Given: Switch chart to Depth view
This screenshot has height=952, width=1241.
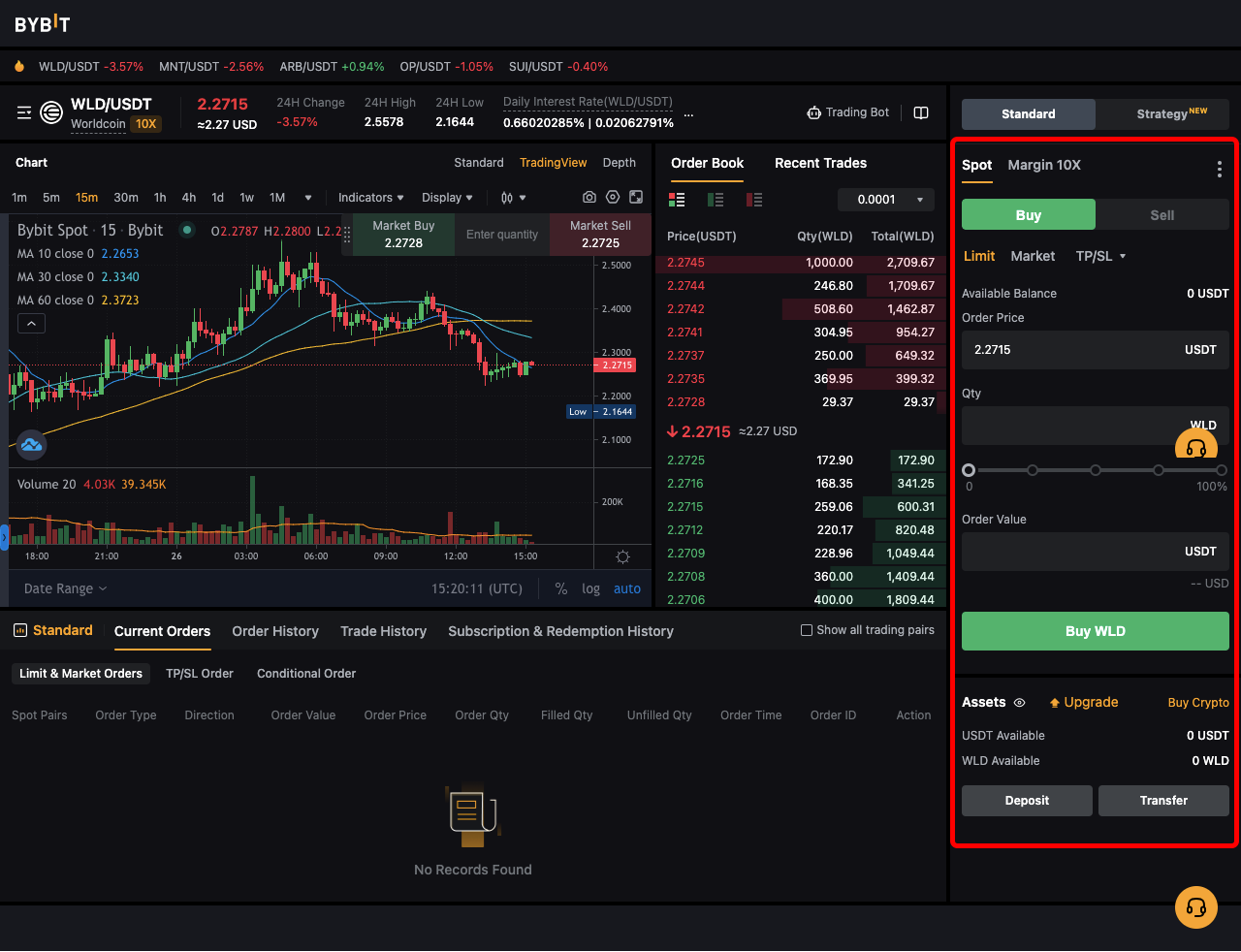Looking at the screenshot, I should tap(619, 162).
